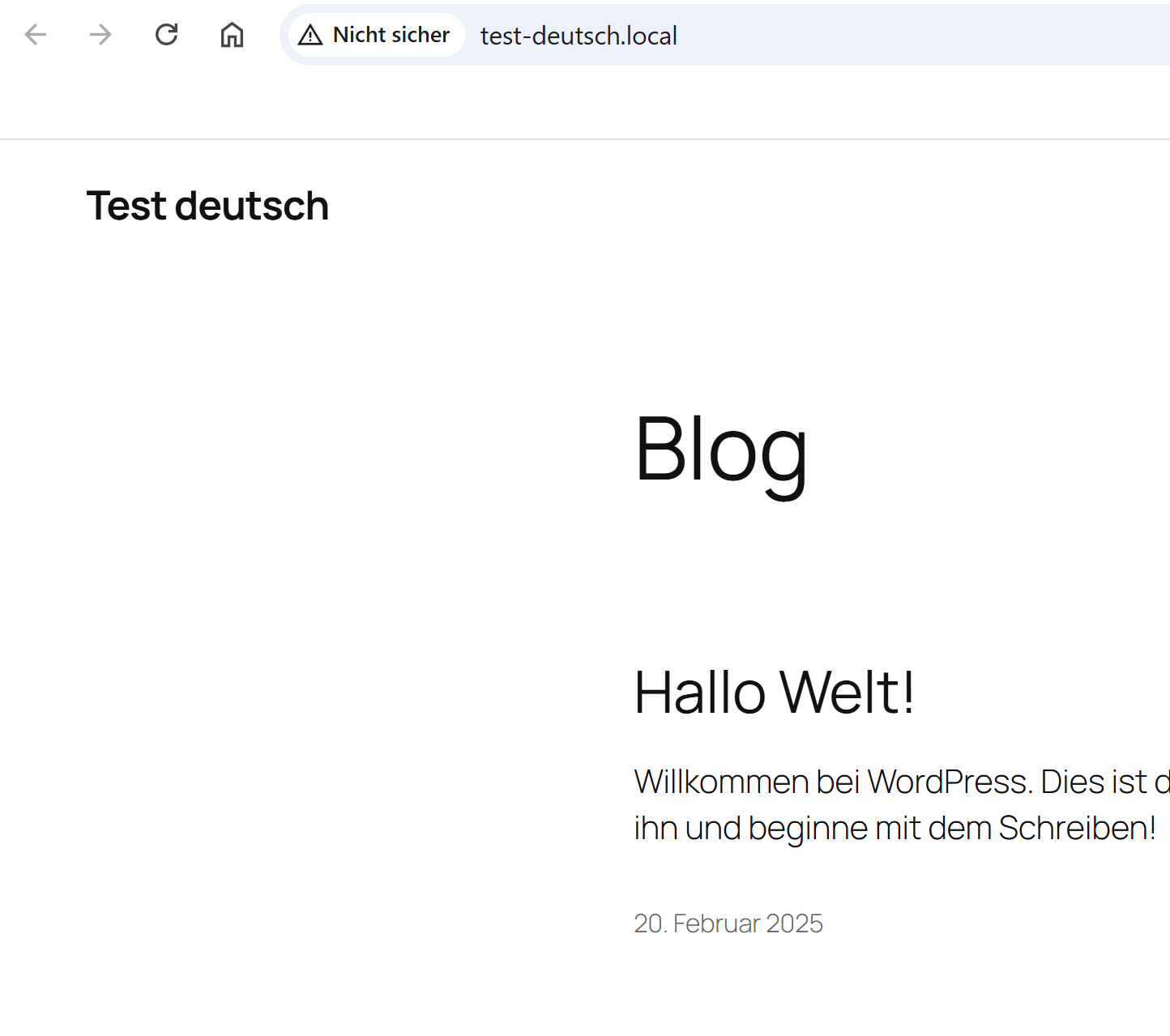Go to the browser home page
The height and width of the screenshot is (1036, 1170).
(232, 35)
